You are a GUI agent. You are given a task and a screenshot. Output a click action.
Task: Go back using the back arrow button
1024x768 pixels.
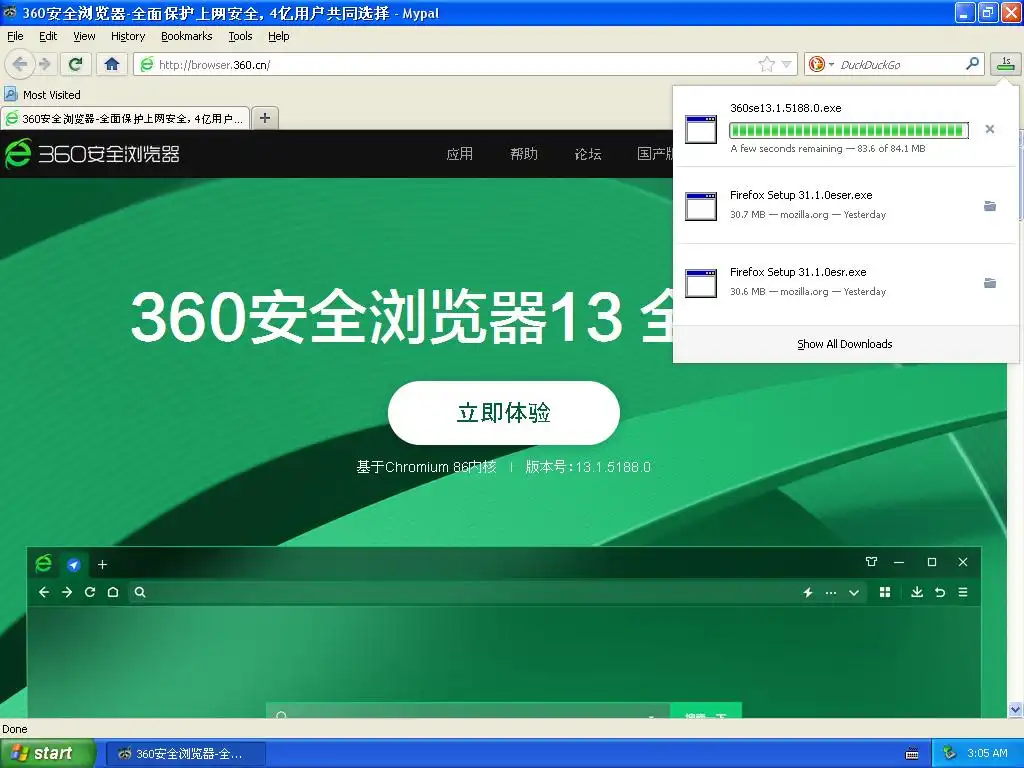click(20, 64)
